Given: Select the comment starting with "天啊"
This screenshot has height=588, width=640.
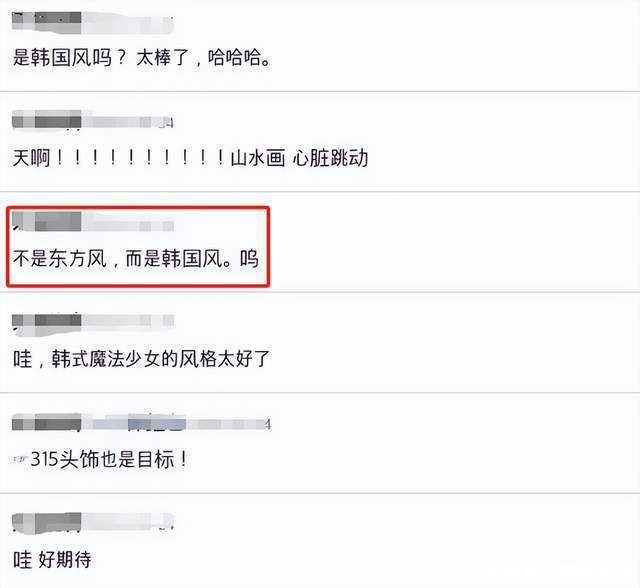Looking at the screenshot, I should pyautogui.click(x=190, y=158).
